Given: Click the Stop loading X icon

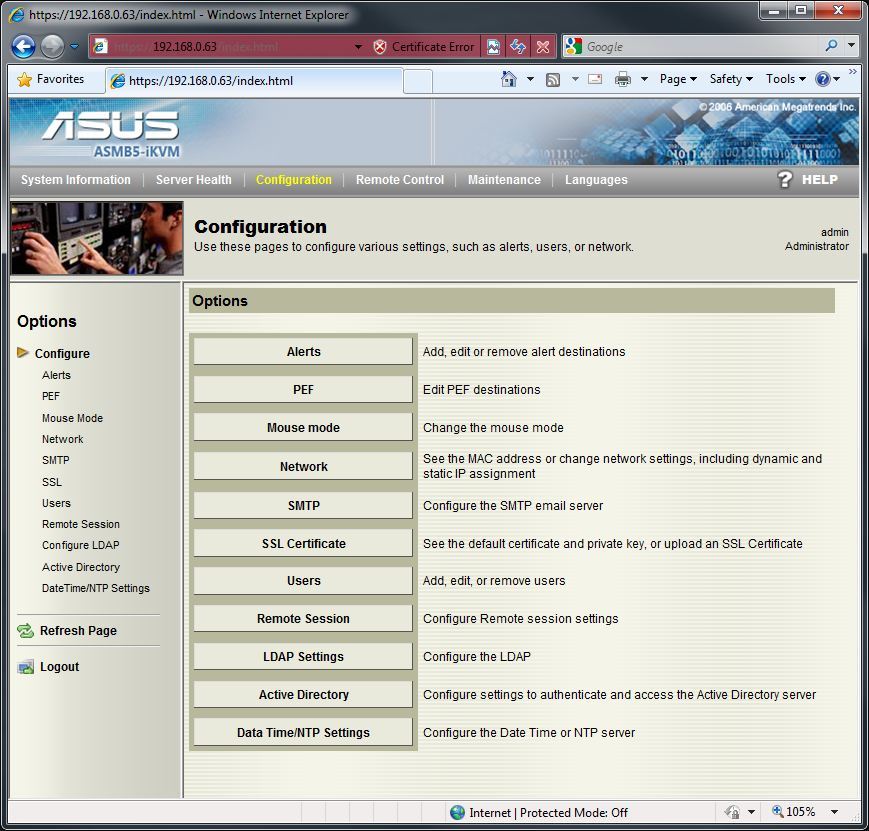Looking at the screenshot, I should pos(542,47).
